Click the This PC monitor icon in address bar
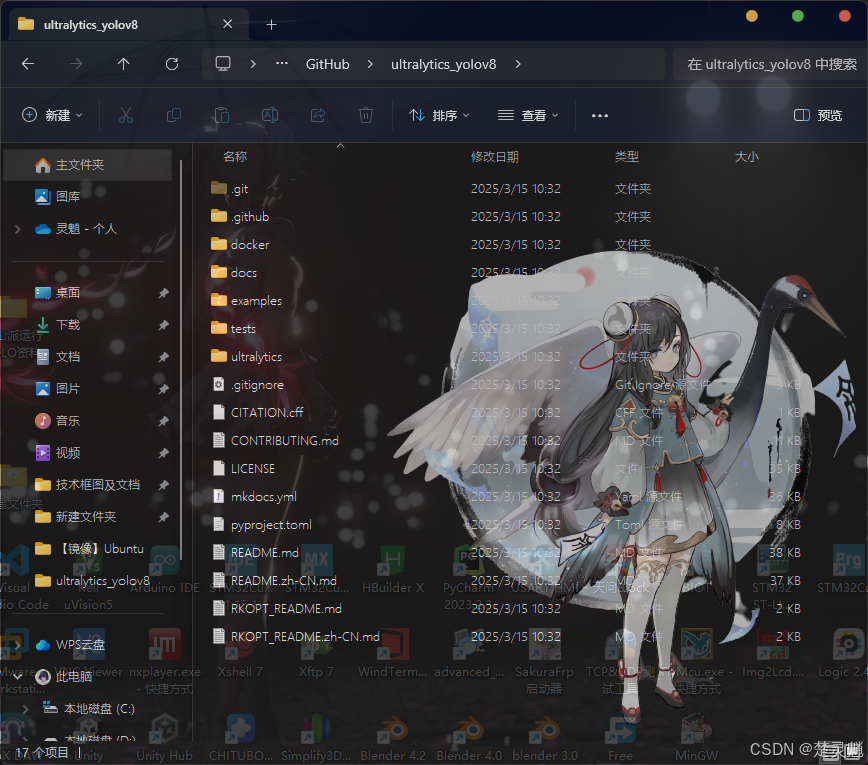This screenshot has width=868, height=765. 223,64
